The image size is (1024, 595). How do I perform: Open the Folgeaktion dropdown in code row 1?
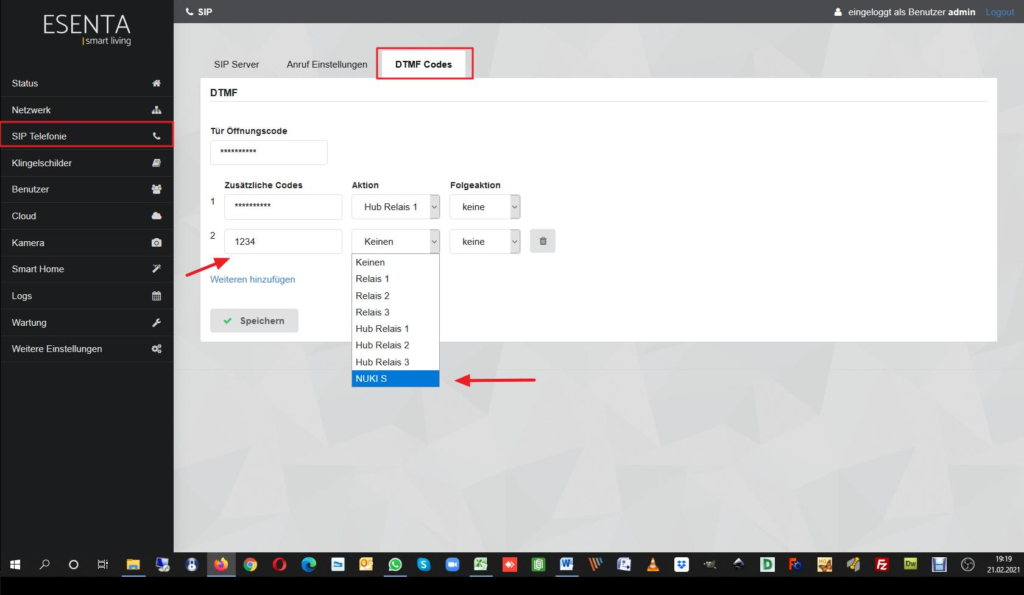(485, 206)
